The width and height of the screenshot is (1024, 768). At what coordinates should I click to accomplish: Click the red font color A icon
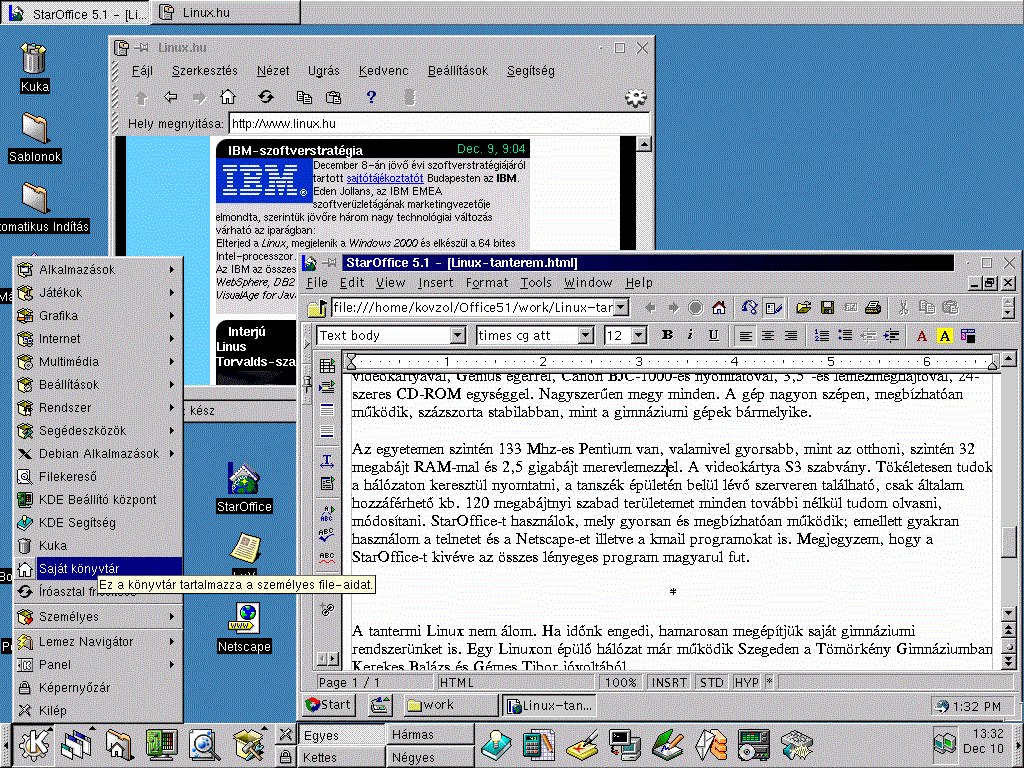click(x=921, y=336)
